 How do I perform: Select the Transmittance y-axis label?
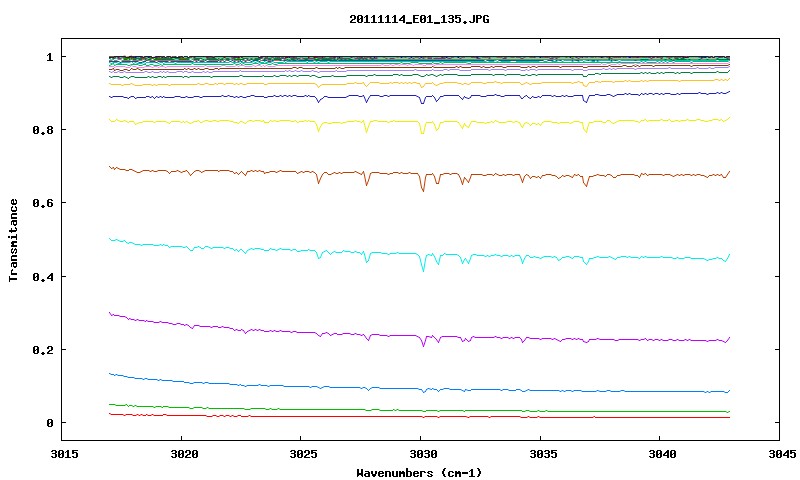[13, 240]
